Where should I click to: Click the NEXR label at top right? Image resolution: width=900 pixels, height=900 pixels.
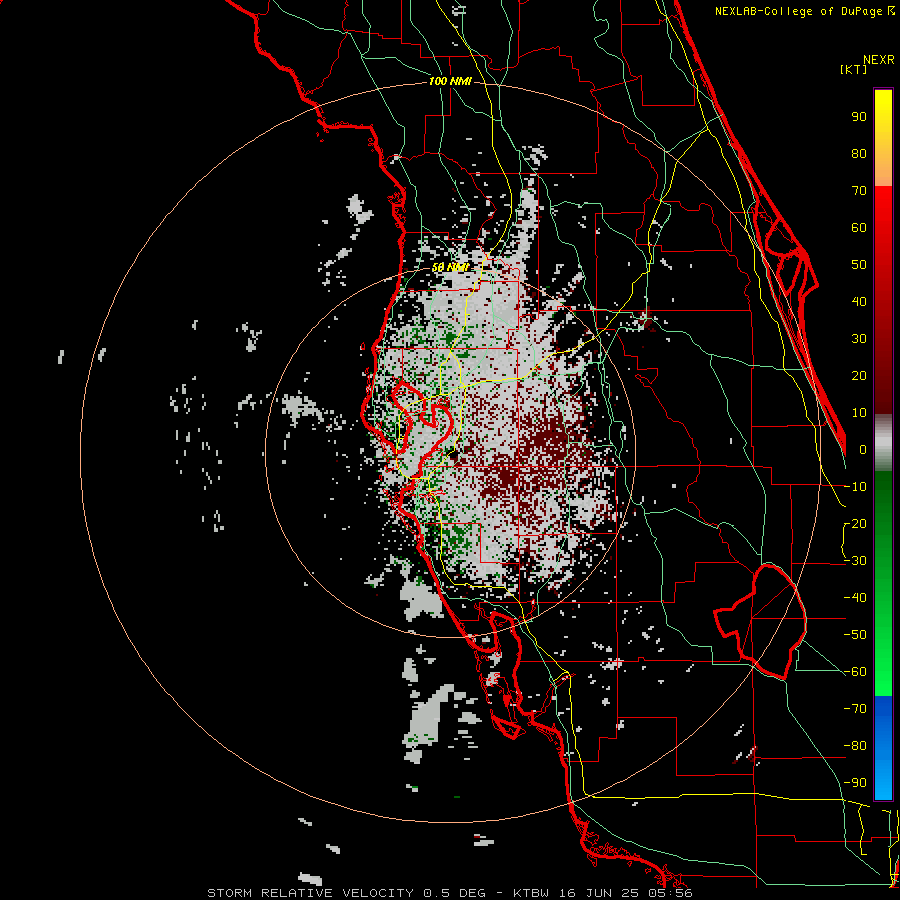point(878,60)
